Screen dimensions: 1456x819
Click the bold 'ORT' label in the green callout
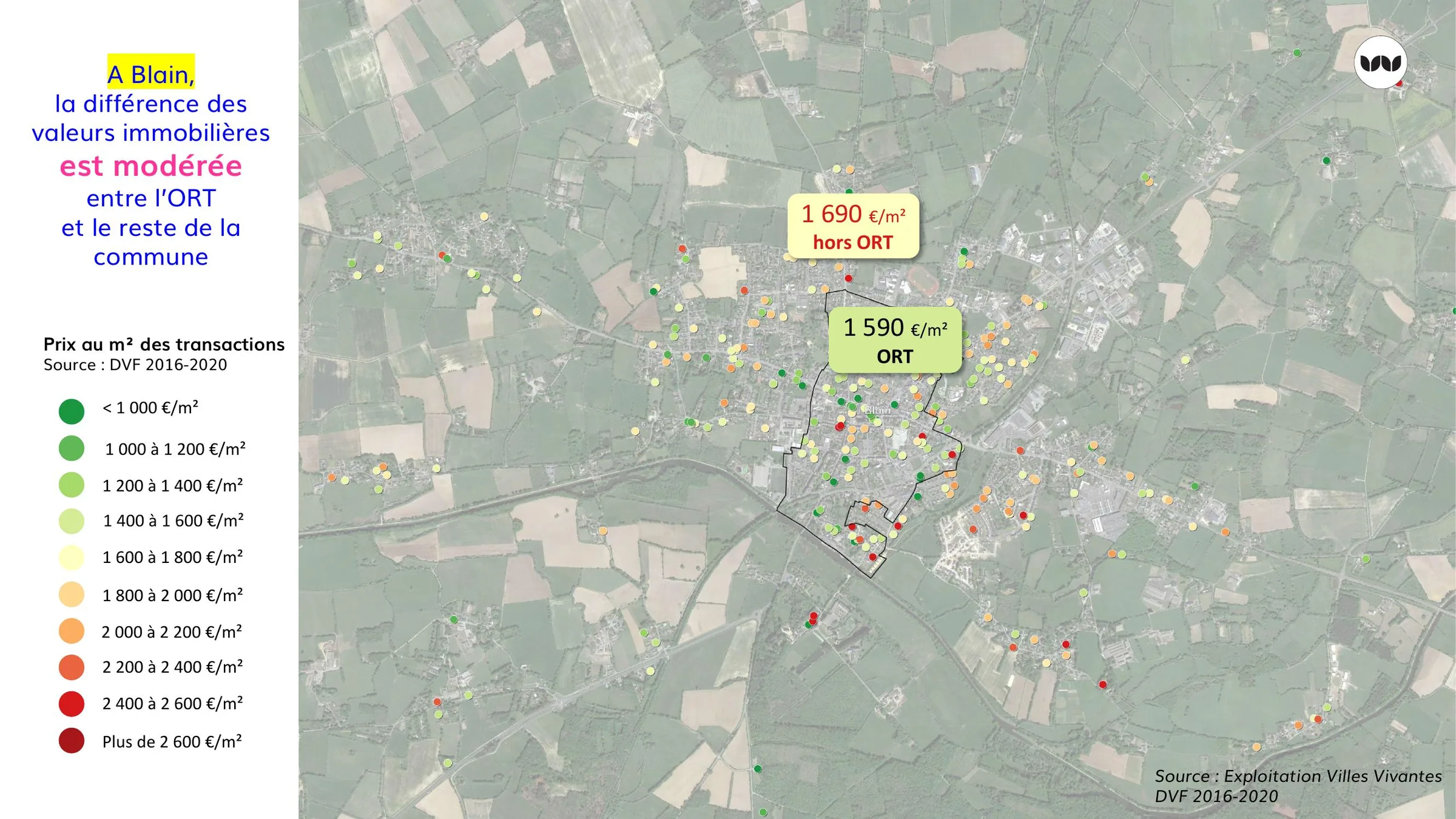(895, 356)
